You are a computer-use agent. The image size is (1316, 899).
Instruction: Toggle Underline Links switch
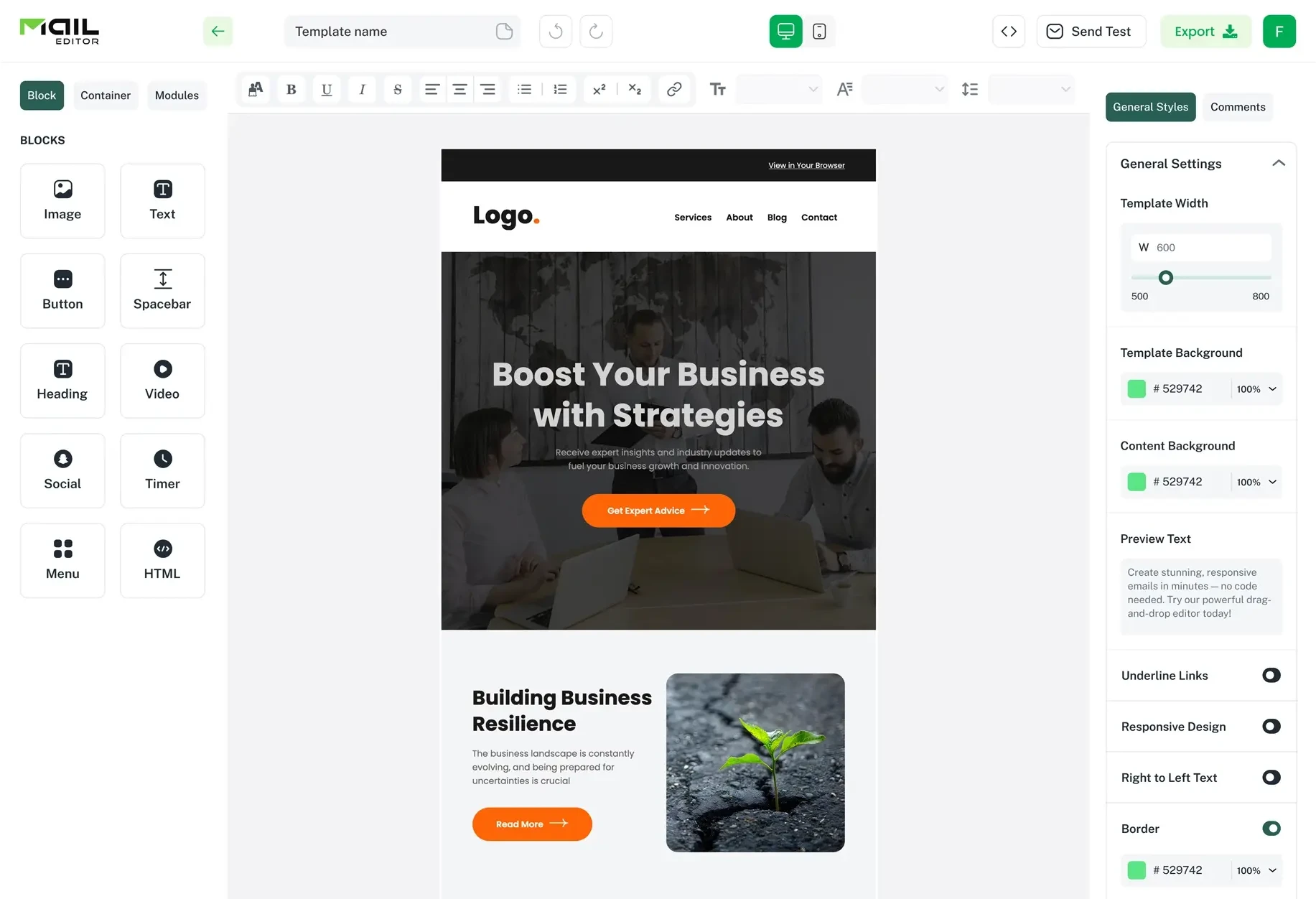point(1271,675)
